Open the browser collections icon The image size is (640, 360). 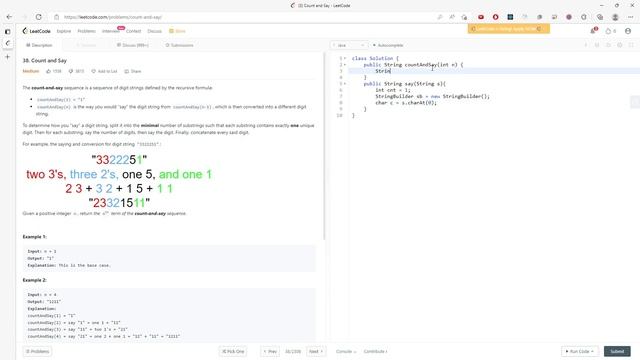pos(600,17)
